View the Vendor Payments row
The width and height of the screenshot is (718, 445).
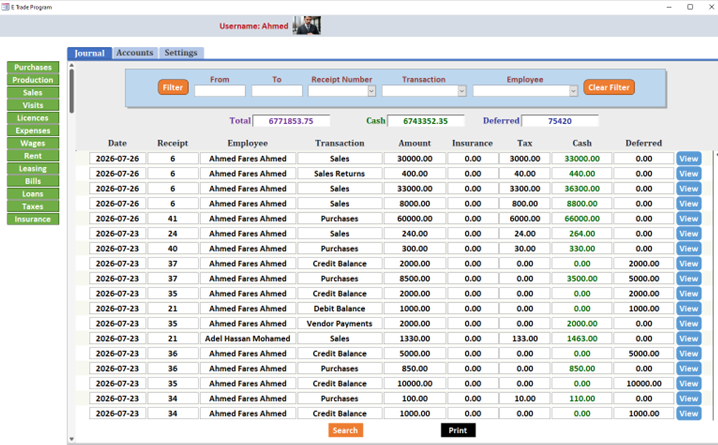click(689, 324)
